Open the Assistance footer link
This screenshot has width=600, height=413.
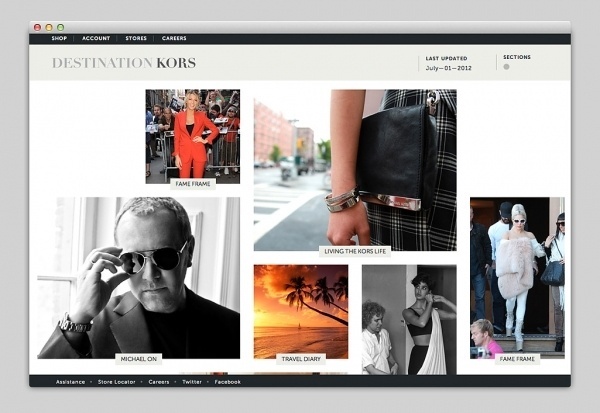(x=70, y=382)
